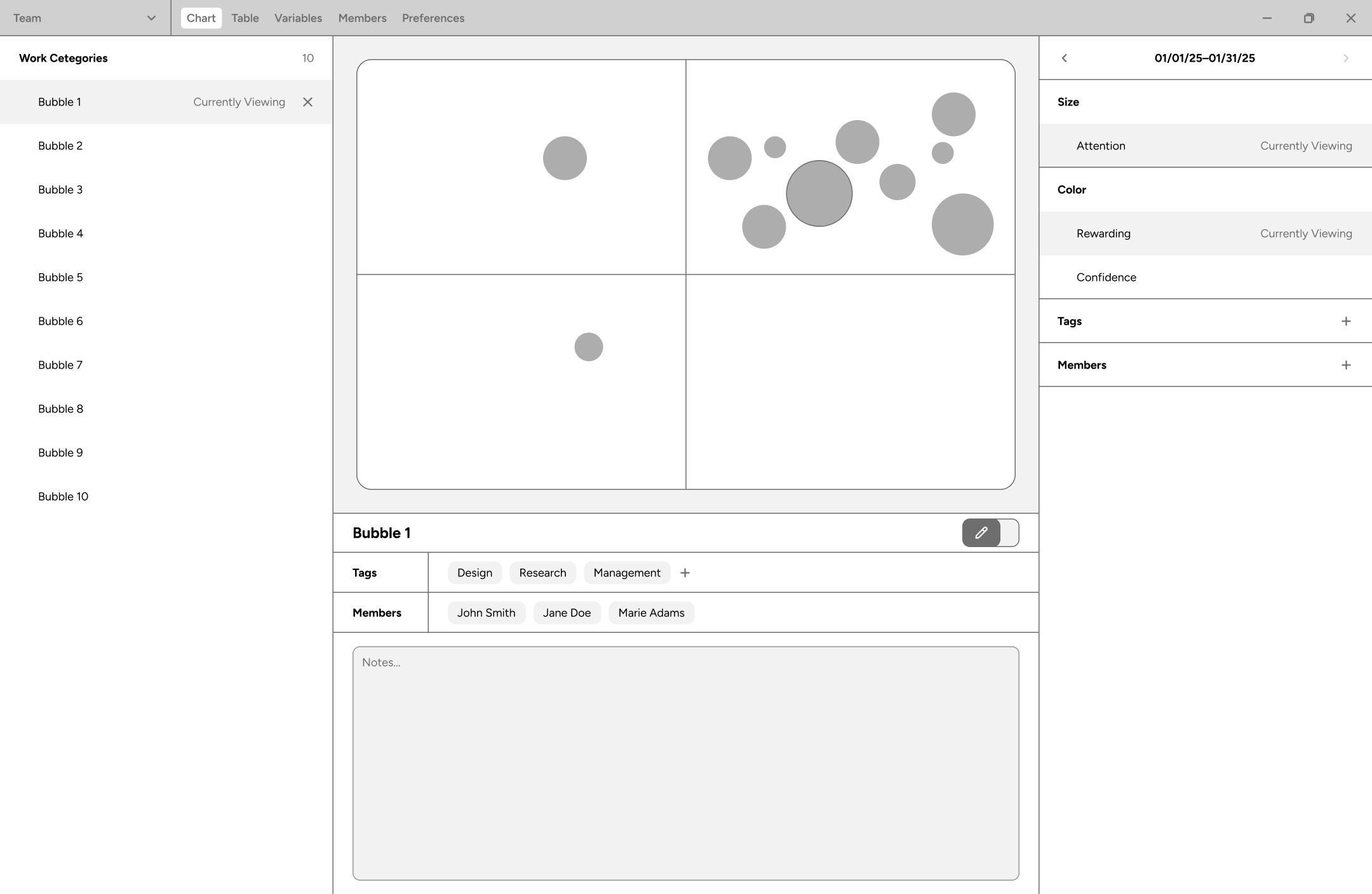
Task: Click the lone bubble in lower-left quadrant
Action: click(589, 347)
